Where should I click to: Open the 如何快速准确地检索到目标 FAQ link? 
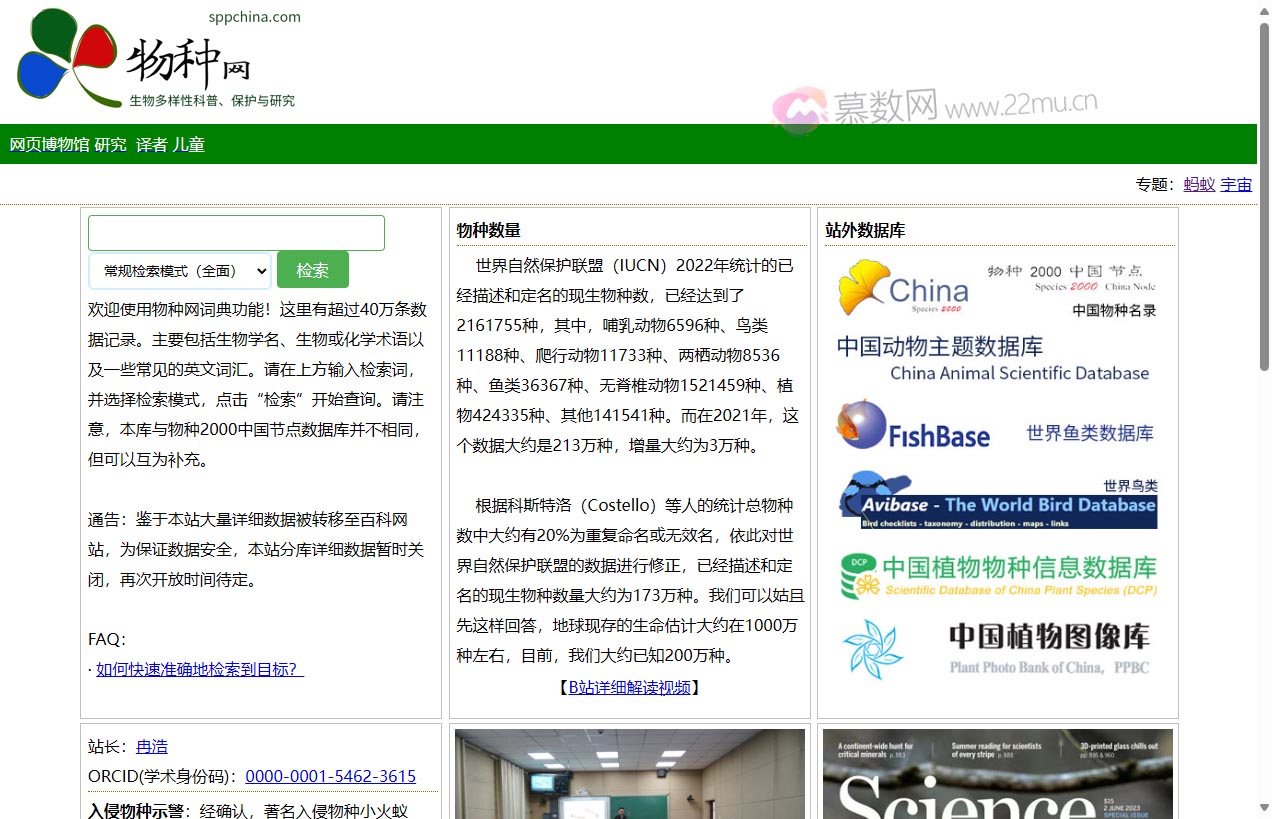(x=200, y=669)
